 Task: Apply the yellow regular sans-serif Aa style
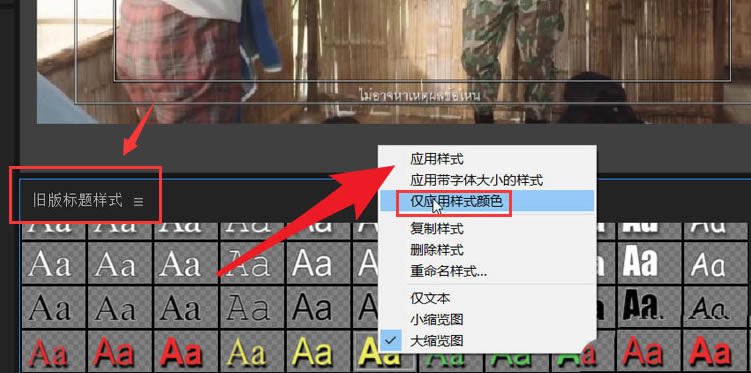[319, 351]
